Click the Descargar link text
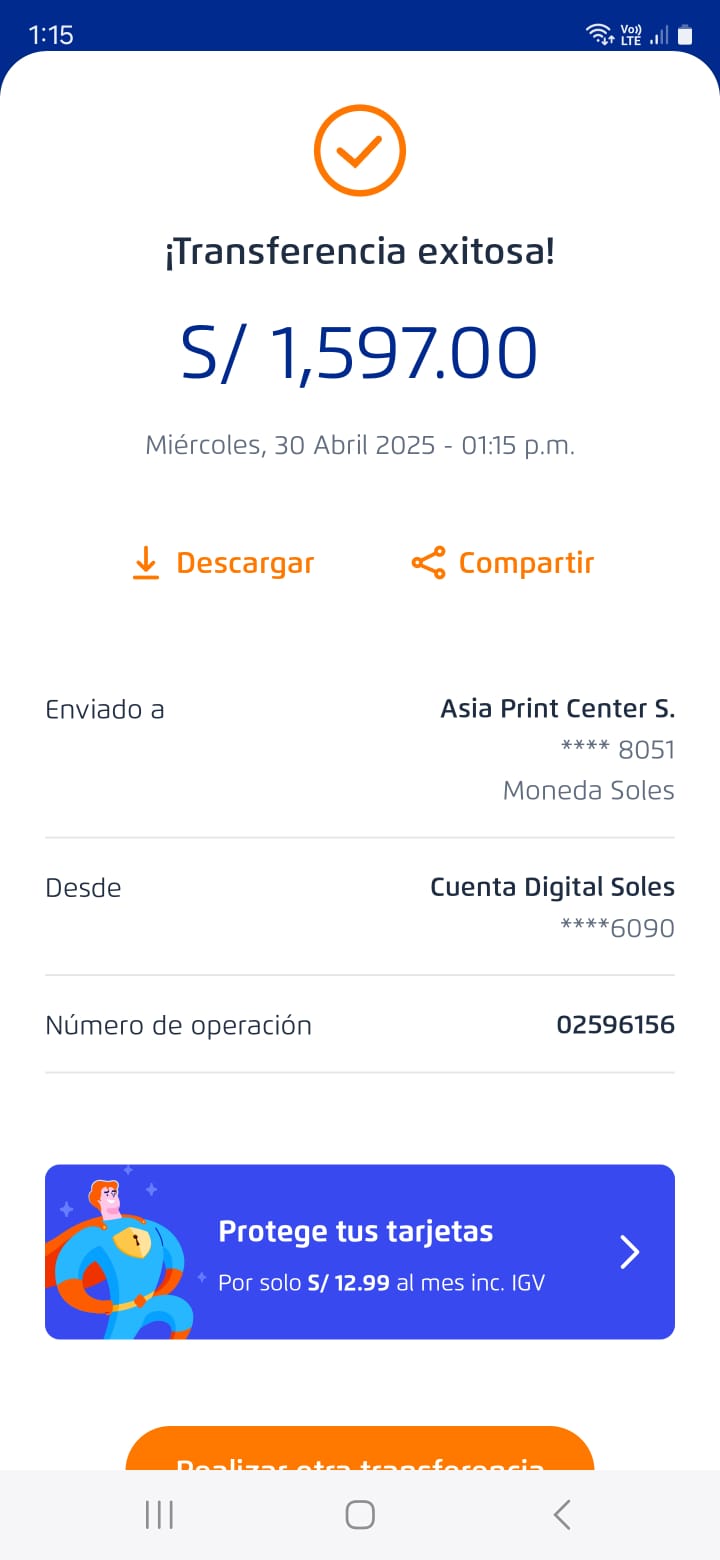This screenshot has height=1560, width=720. (245, 563)
